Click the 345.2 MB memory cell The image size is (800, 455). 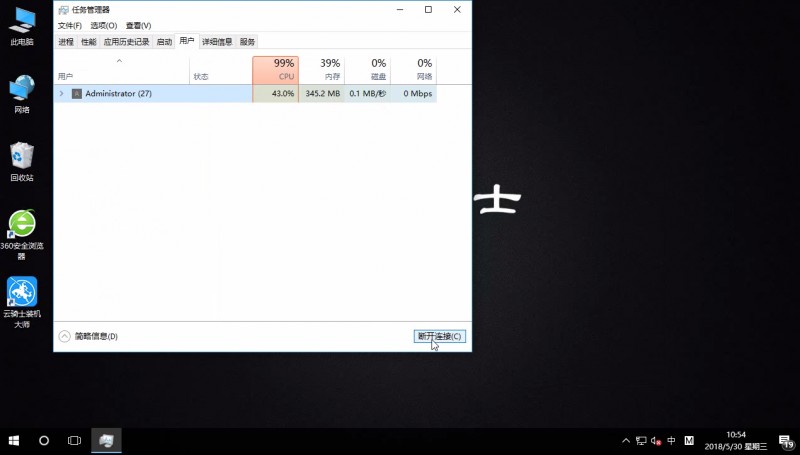tap(321, 94)
